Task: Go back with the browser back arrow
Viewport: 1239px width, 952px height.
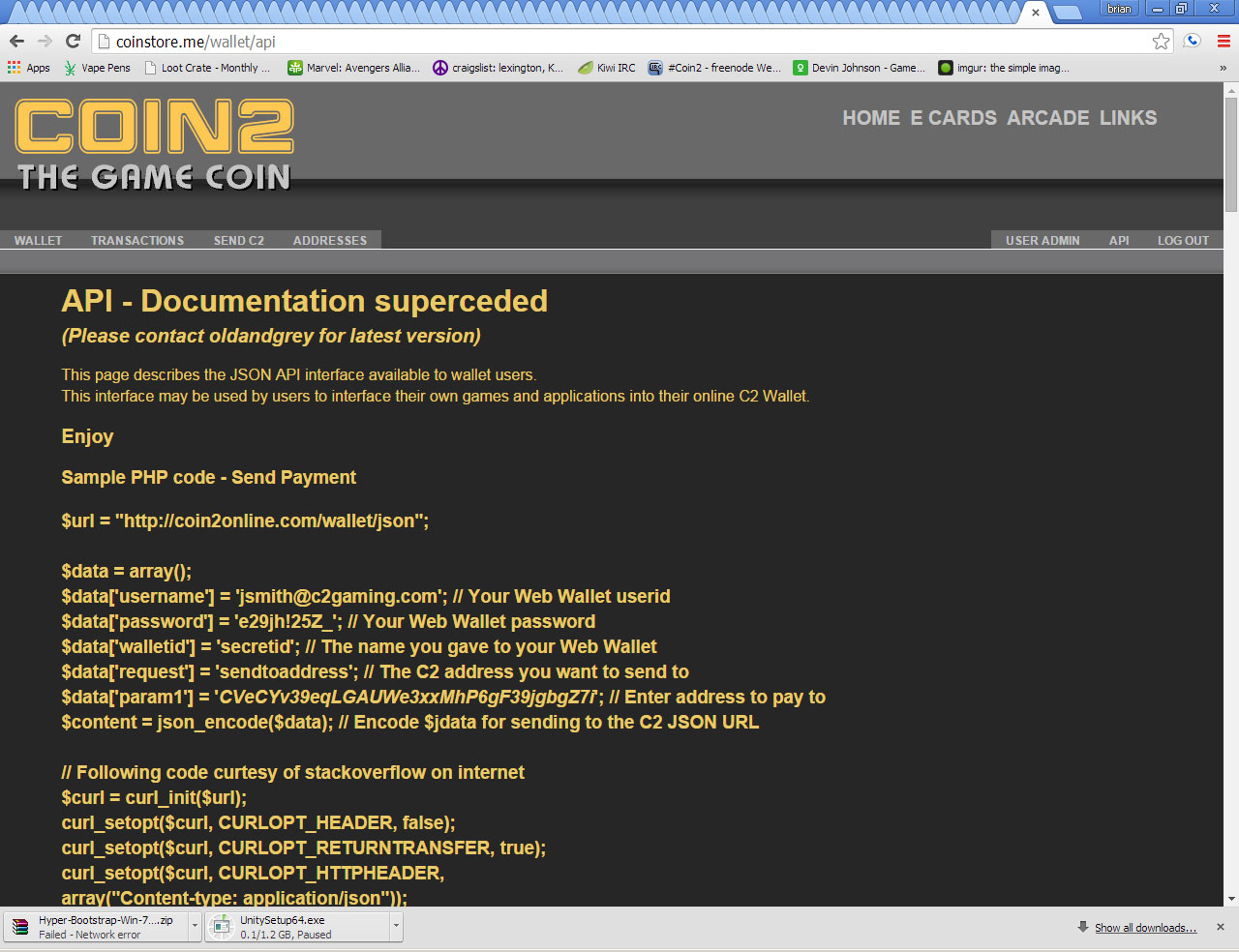Action: click(16, 41)
